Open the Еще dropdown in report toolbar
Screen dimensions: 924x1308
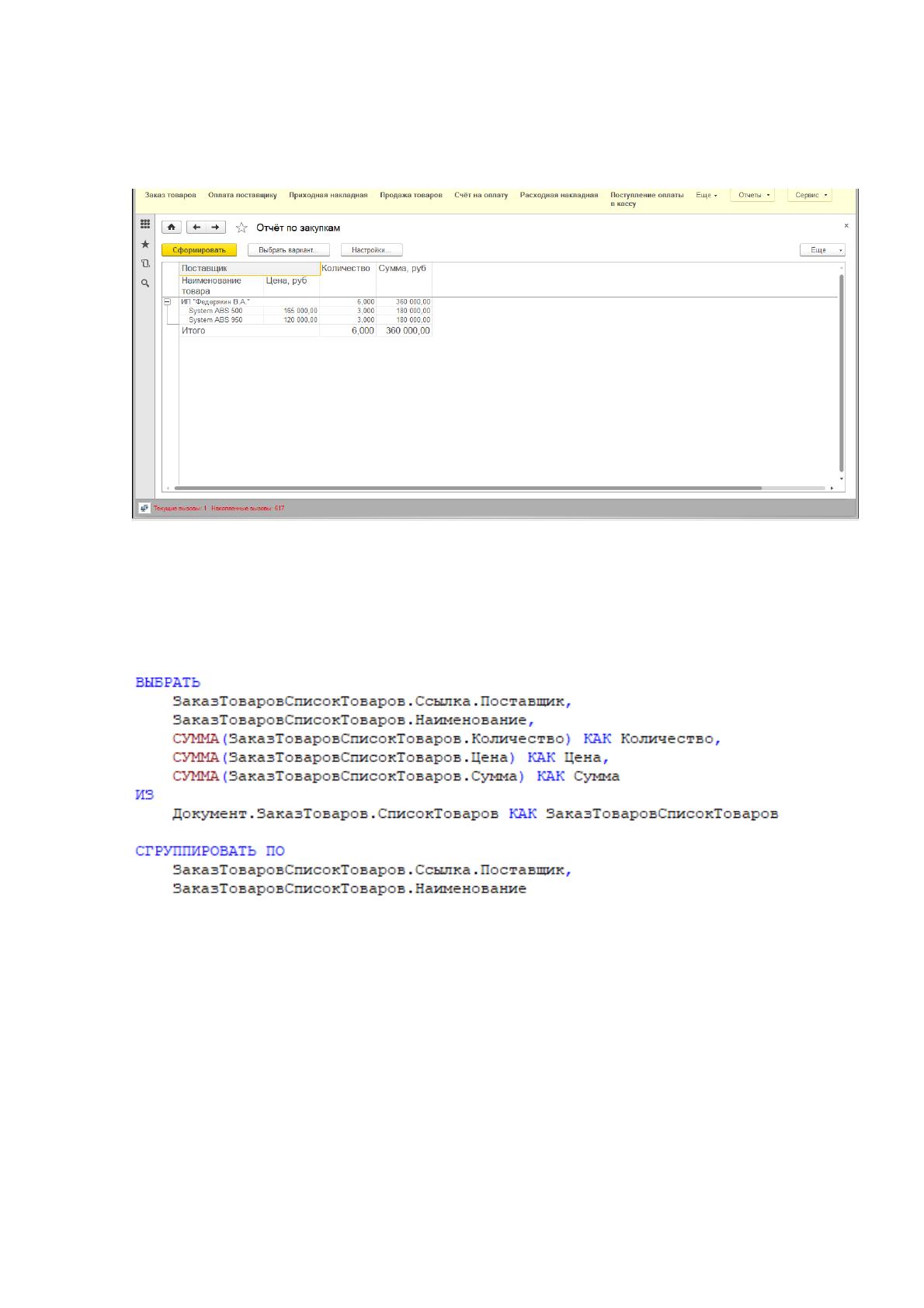pyautogui.click(x=822, y=250)
